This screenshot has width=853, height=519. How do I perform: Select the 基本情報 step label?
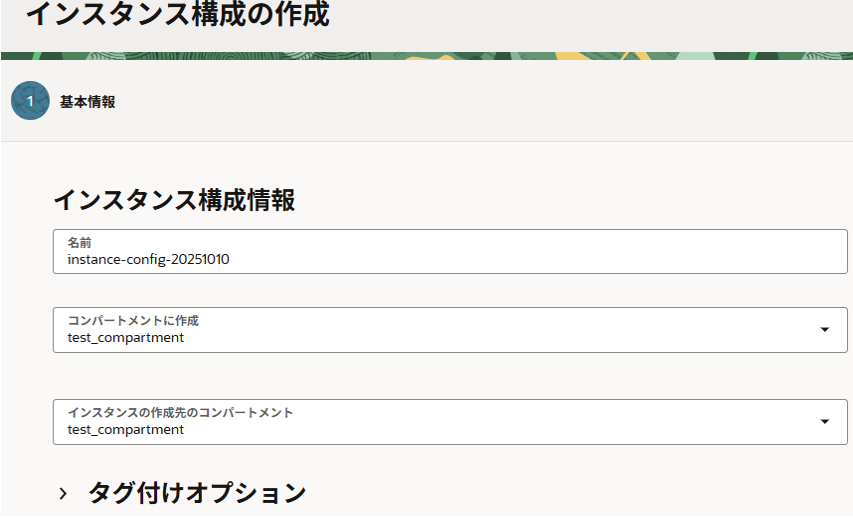[87, 102]
